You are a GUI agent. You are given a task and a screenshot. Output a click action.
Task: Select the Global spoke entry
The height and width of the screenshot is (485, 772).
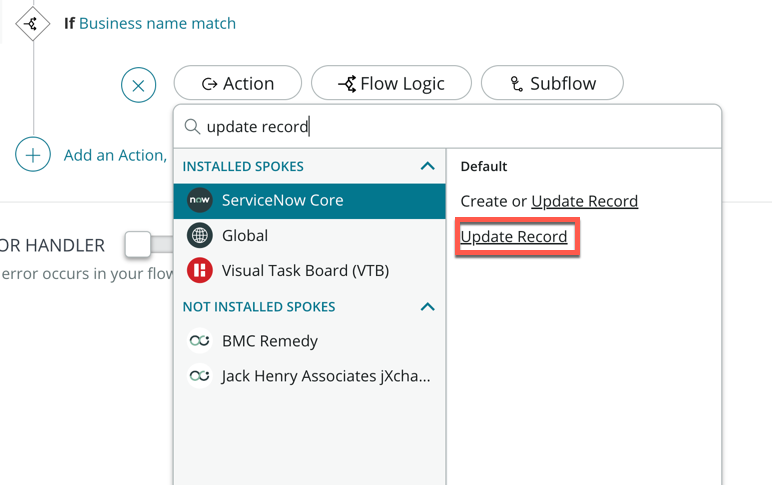pyautogui.click(x=245, y=236)
